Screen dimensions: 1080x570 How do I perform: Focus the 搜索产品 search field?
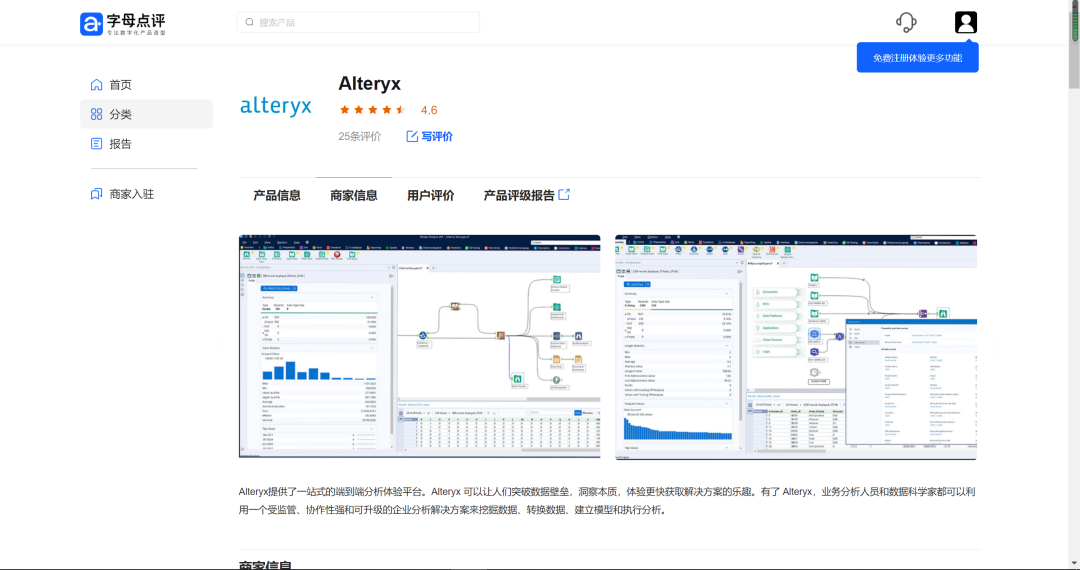tap(358, 23)
